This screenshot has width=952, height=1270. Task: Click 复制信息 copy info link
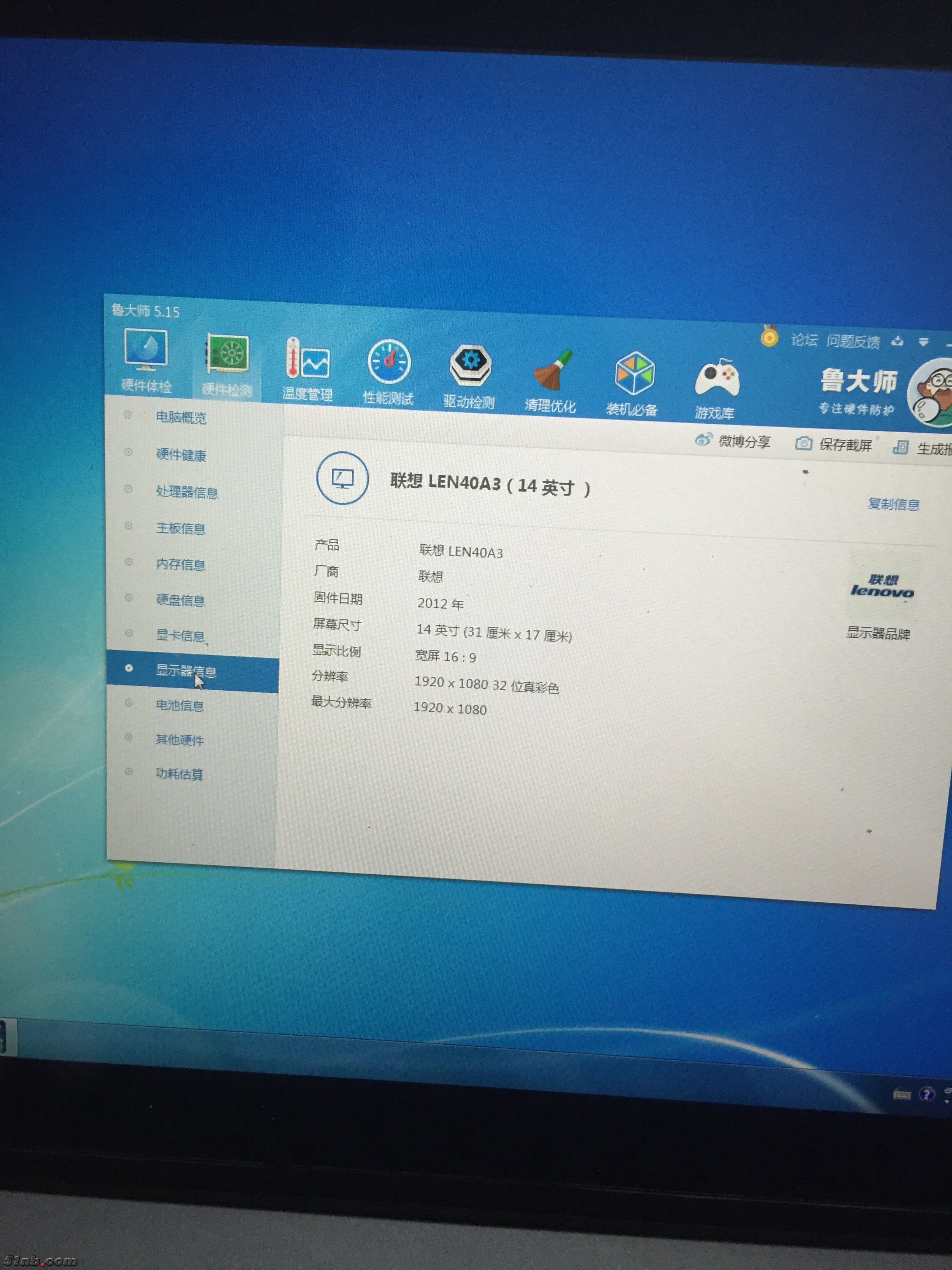(x=893, y=504)
